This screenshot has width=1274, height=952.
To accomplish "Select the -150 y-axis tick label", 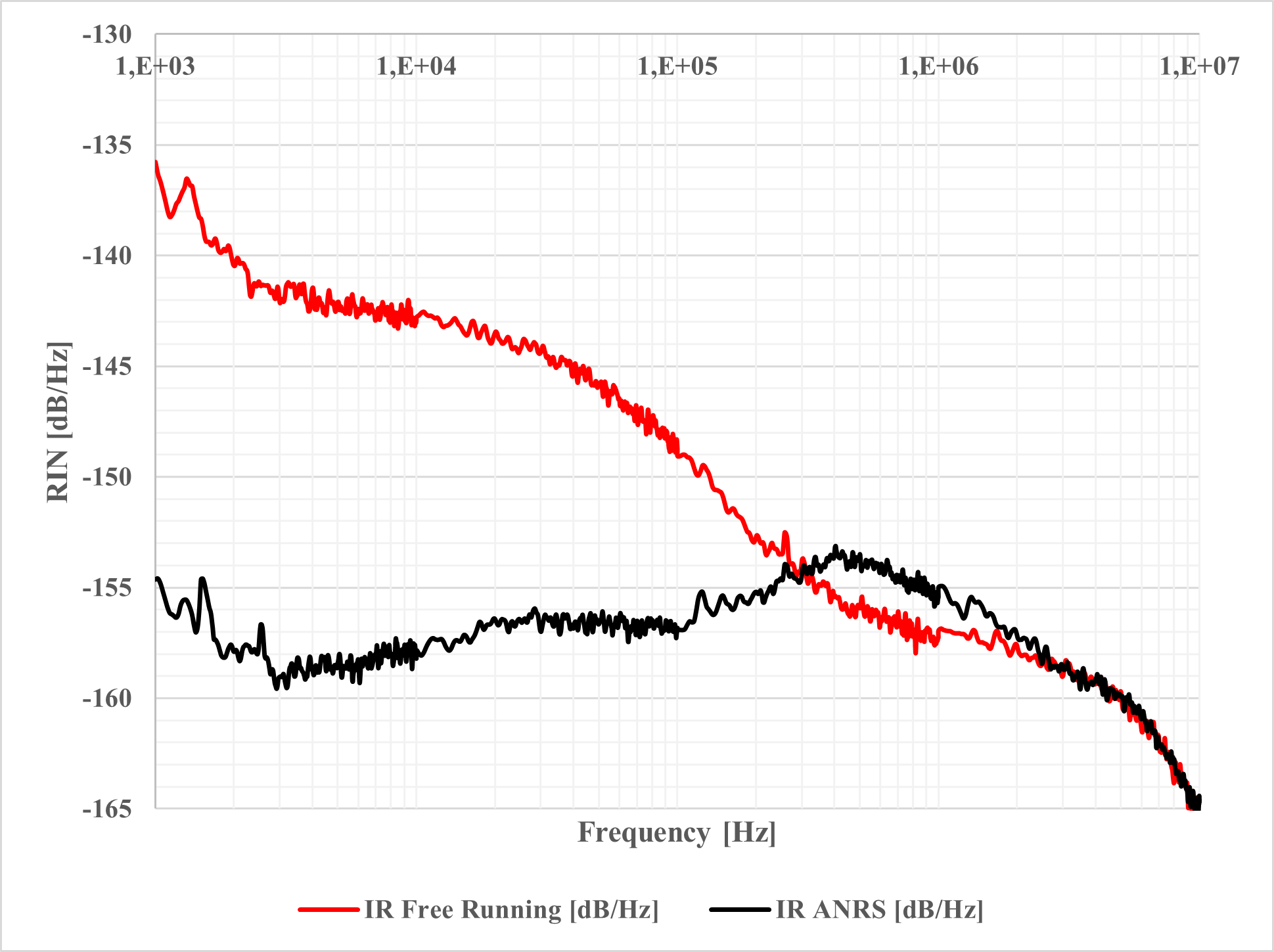I will [x=107, y=477].
